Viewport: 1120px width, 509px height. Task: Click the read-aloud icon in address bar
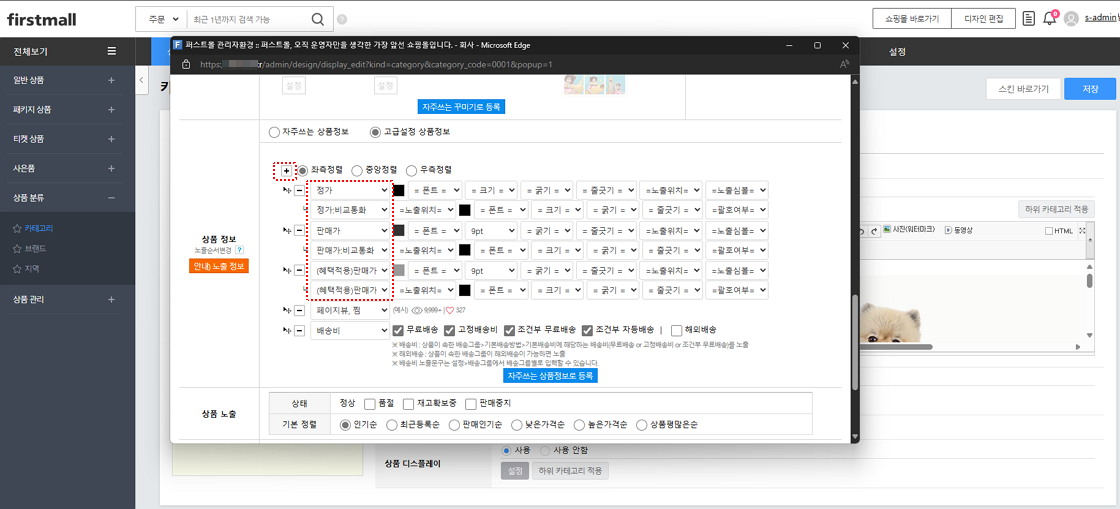[x=845, y=64]
